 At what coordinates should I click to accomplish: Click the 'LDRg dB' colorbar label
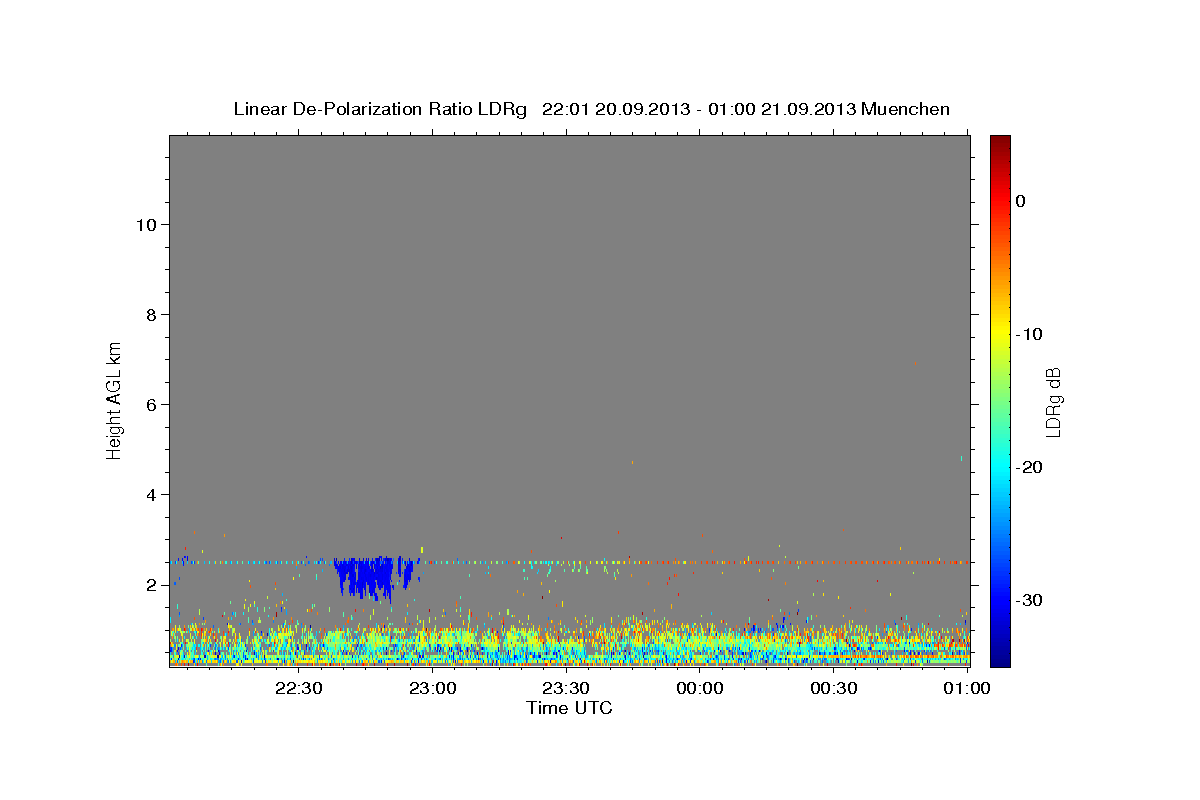click(x=1053, y=402)
